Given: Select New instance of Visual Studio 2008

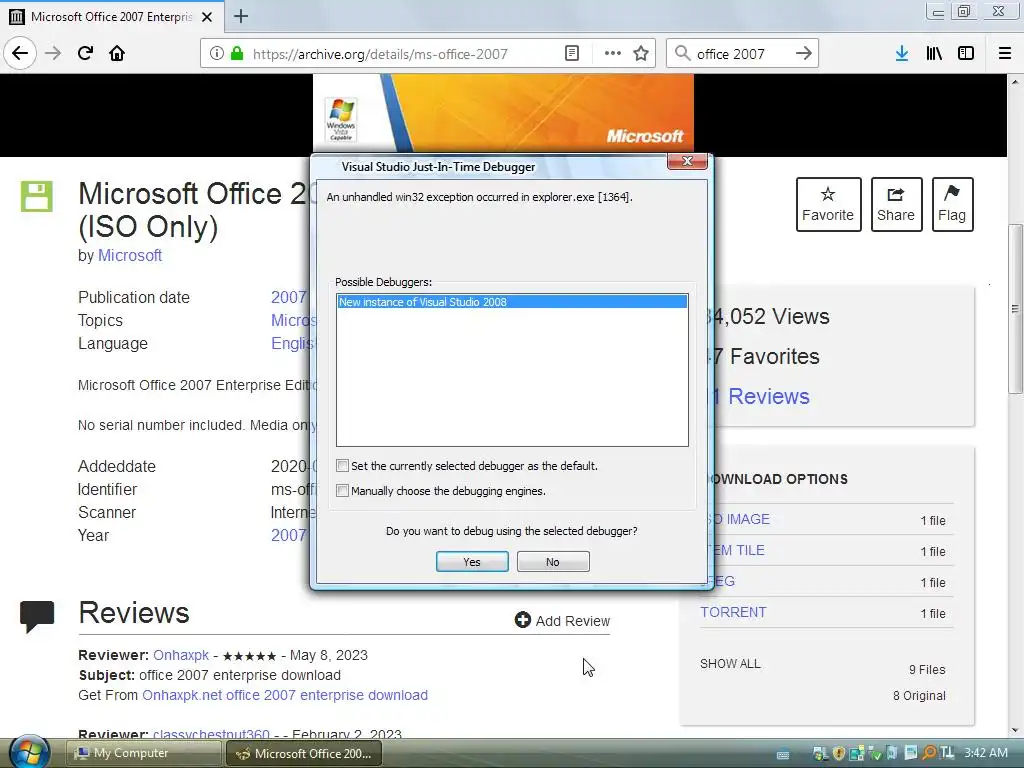Looking at the screenshot, I should pyautogui.click(x=512, y=302).
